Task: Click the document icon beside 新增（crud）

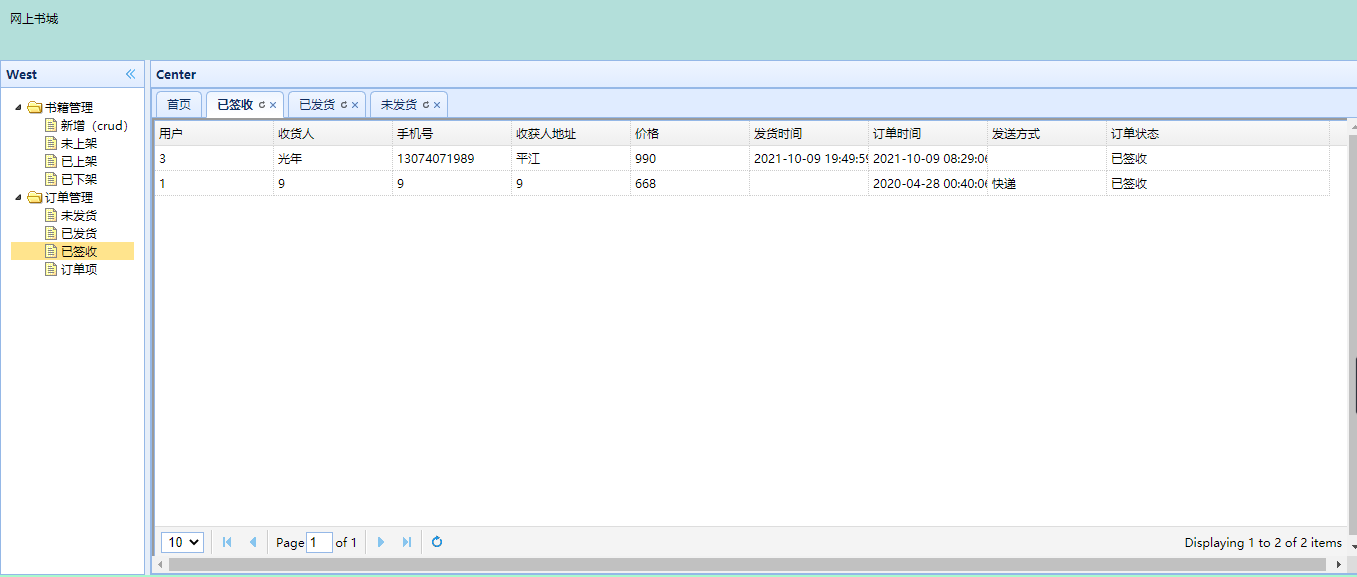Action: 50,125
